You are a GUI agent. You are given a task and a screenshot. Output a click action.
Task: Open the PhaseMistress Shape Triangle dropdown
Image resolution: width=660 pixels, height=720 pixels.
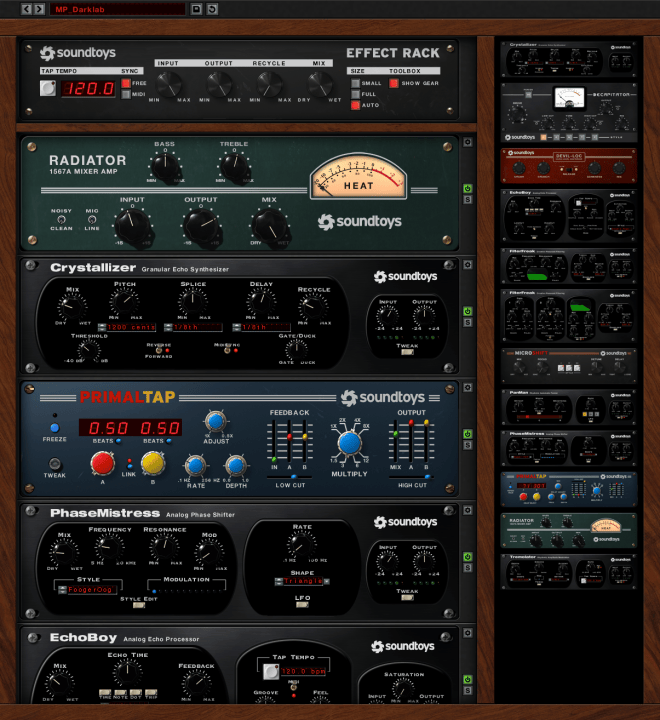(x=302, y=581)
